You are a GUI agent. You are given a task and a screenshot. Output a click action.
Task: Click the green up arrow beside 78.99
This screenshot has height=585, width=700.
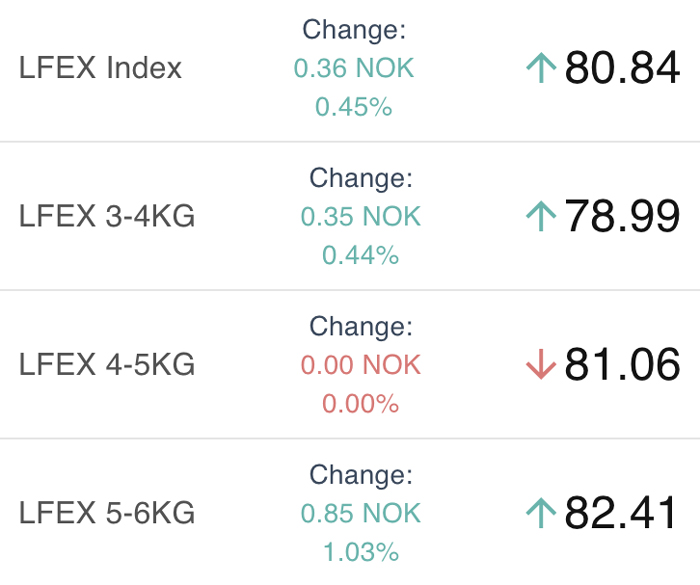click(x=541, y=216)
